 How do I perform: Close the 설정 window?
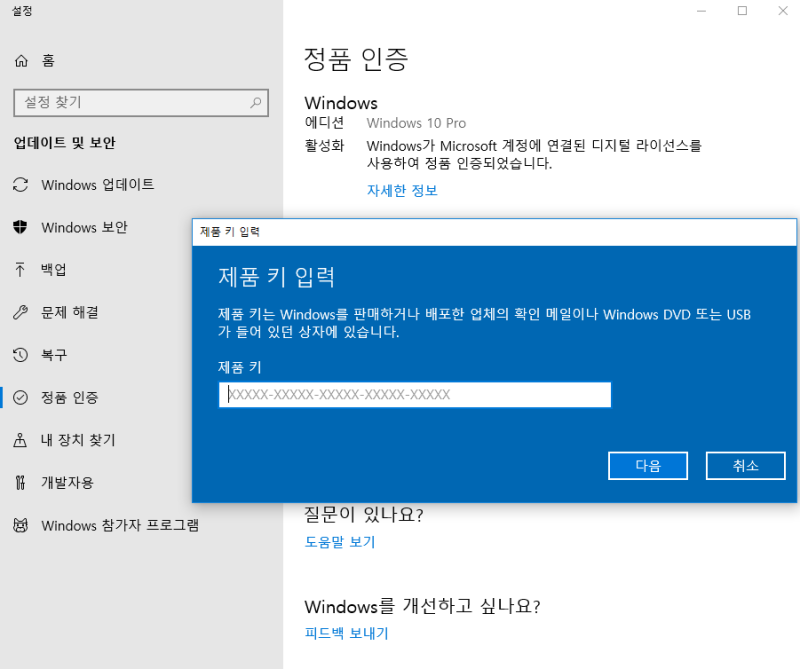click(783, 11)
